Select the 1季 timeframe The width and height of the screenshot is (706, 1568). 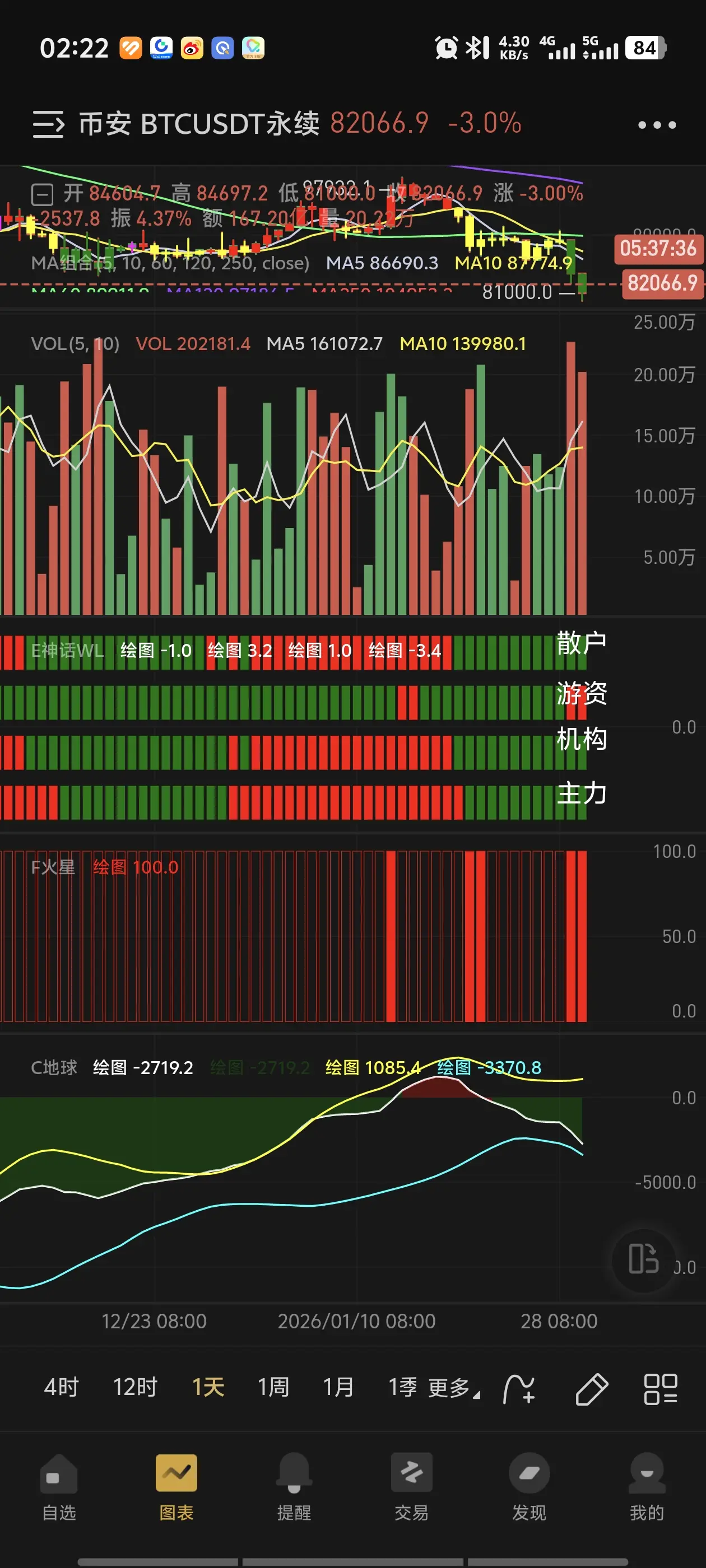(403, 1387)
